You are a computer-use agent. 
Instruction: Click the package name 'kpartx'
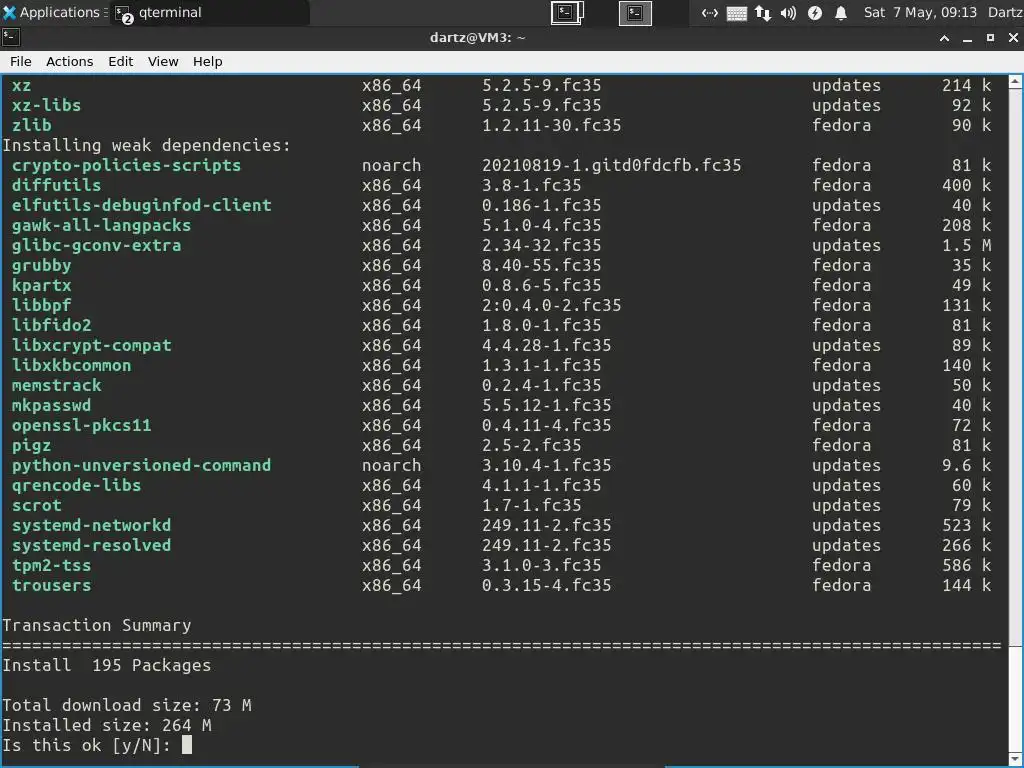point(41,285)
